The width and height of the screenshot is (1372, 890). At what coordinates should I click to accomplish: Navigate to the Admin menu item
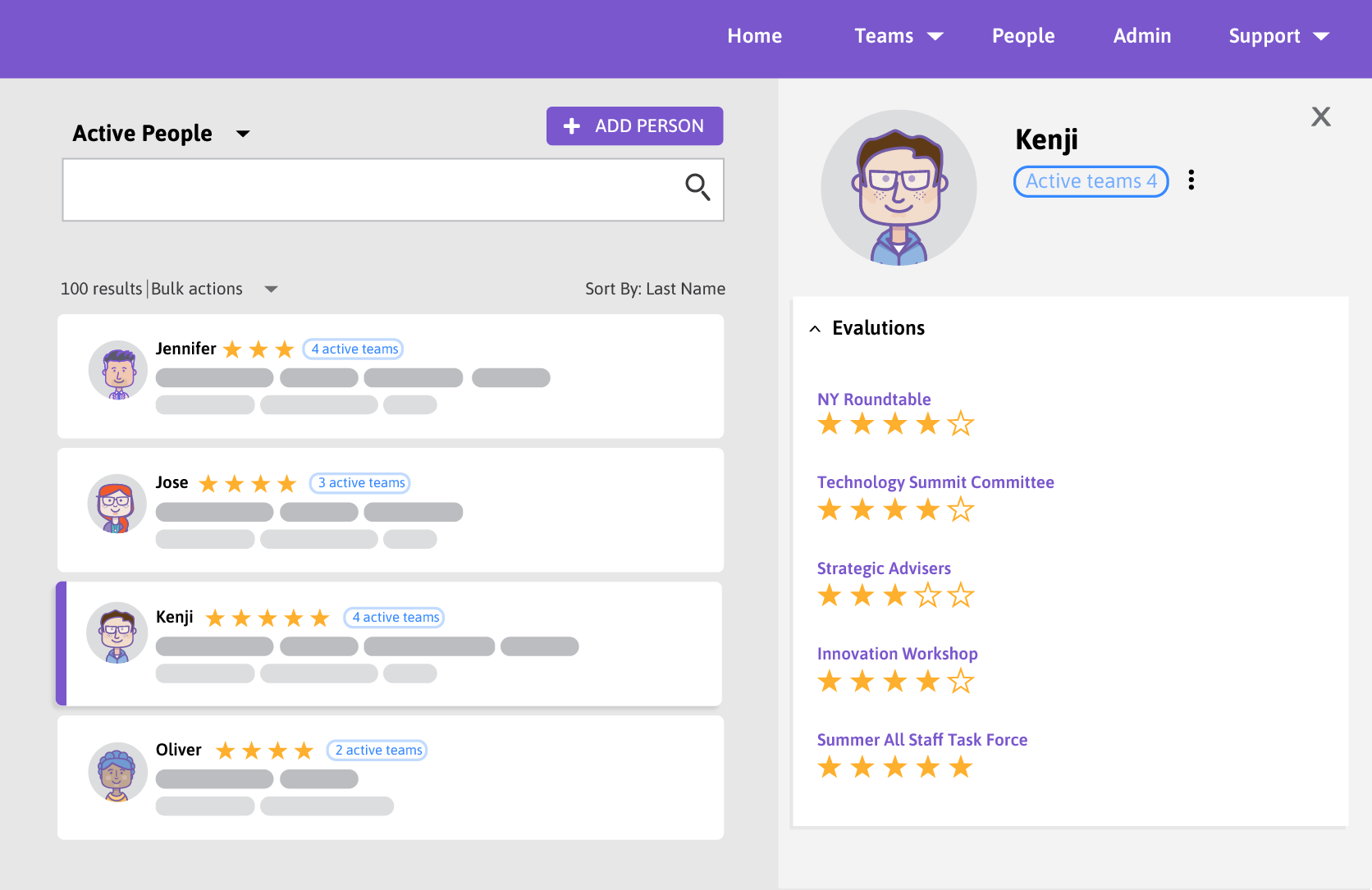1142,35
